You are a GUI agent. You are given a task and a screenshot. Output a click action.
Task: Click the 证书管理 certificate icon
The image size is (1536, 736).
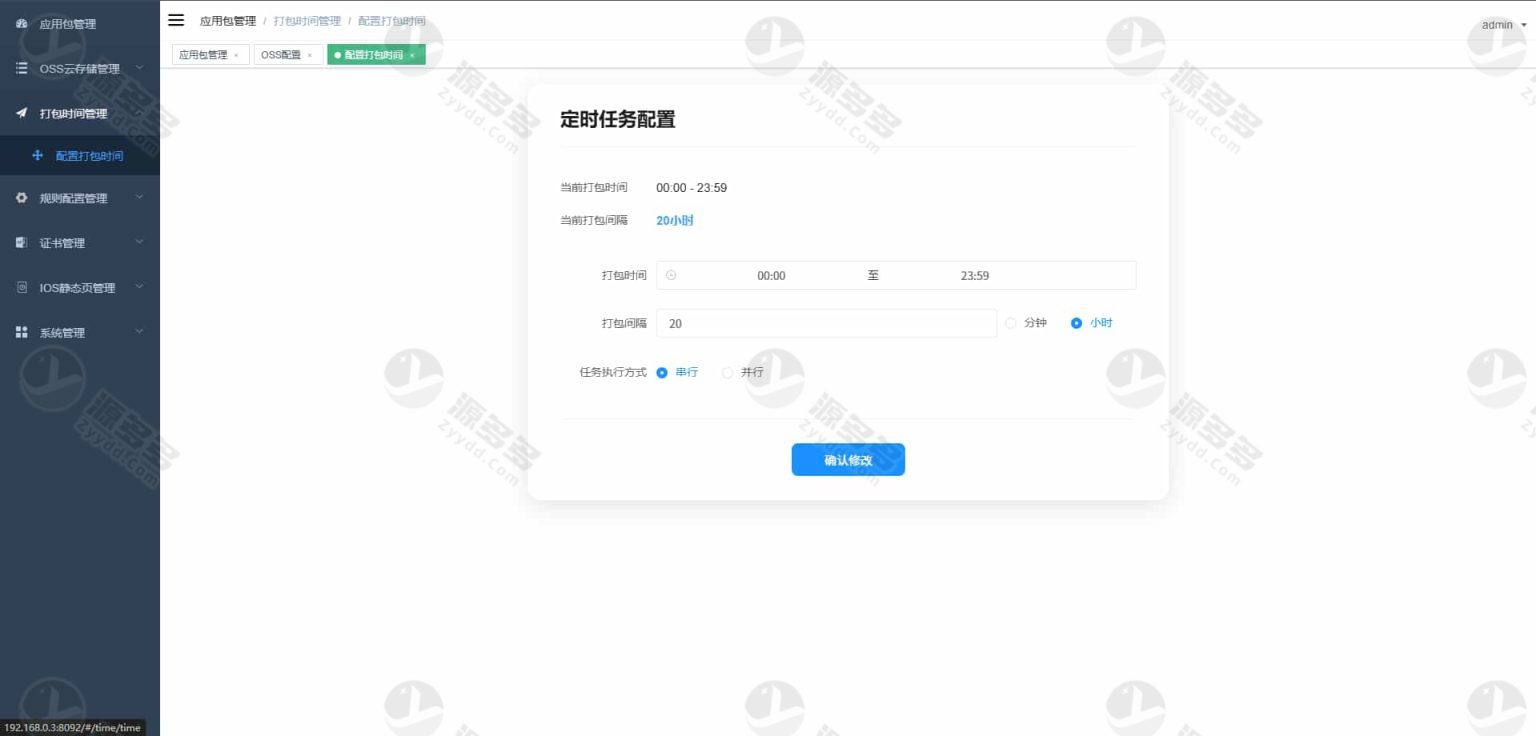(22, 243)
